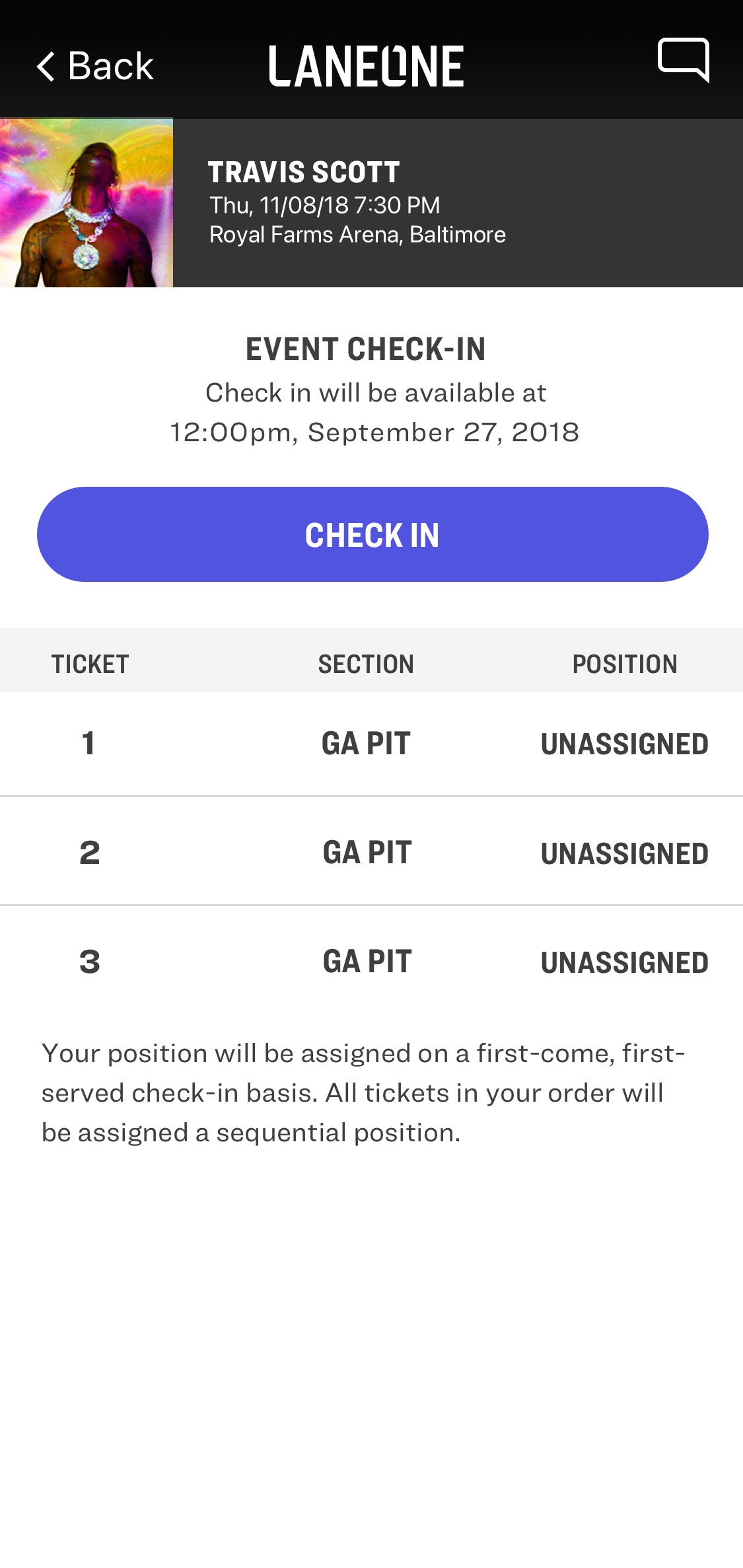Tap ticket number 3 row
743x1568 pixels.
point(90,962)
